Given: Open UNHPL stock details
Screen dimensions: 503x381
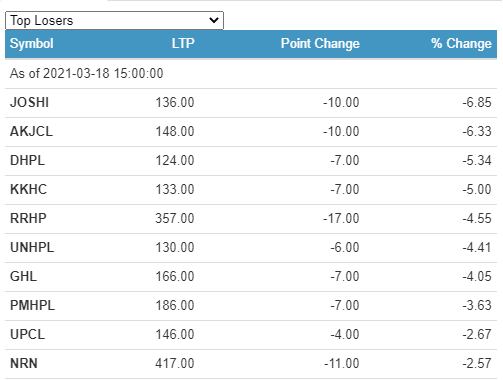Looking at the screenshot, I should 32,247.
